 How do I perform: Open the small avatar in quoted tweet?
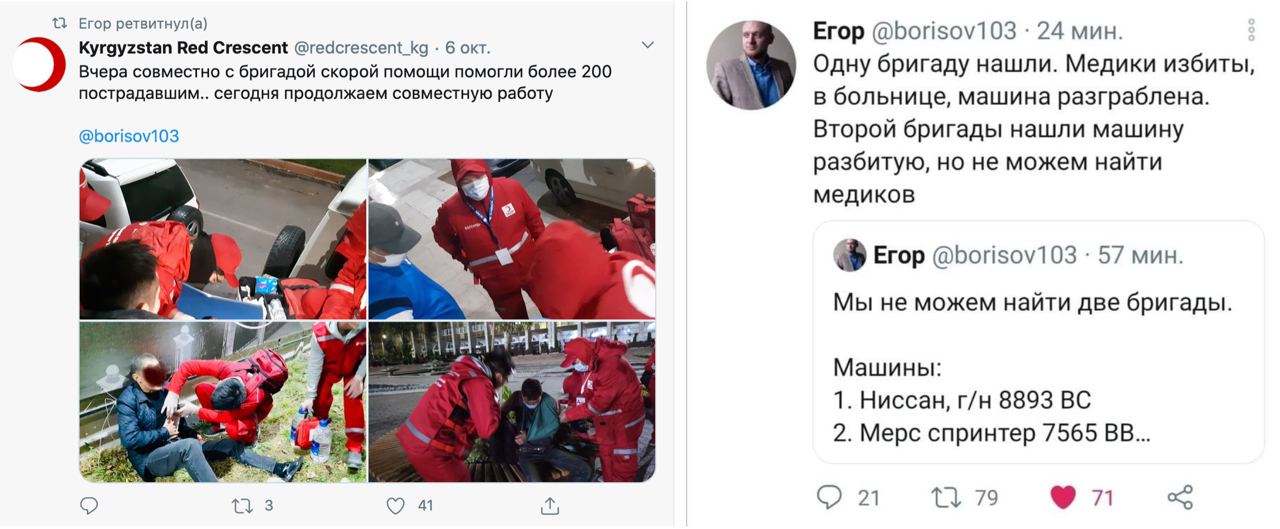point(850,255)
